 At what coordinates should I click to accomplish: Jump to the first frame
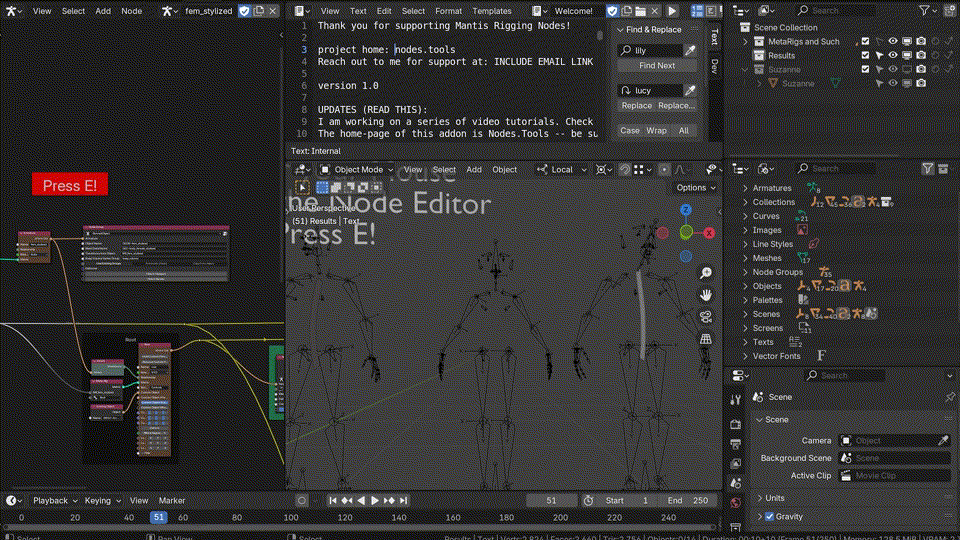[332, 501]
